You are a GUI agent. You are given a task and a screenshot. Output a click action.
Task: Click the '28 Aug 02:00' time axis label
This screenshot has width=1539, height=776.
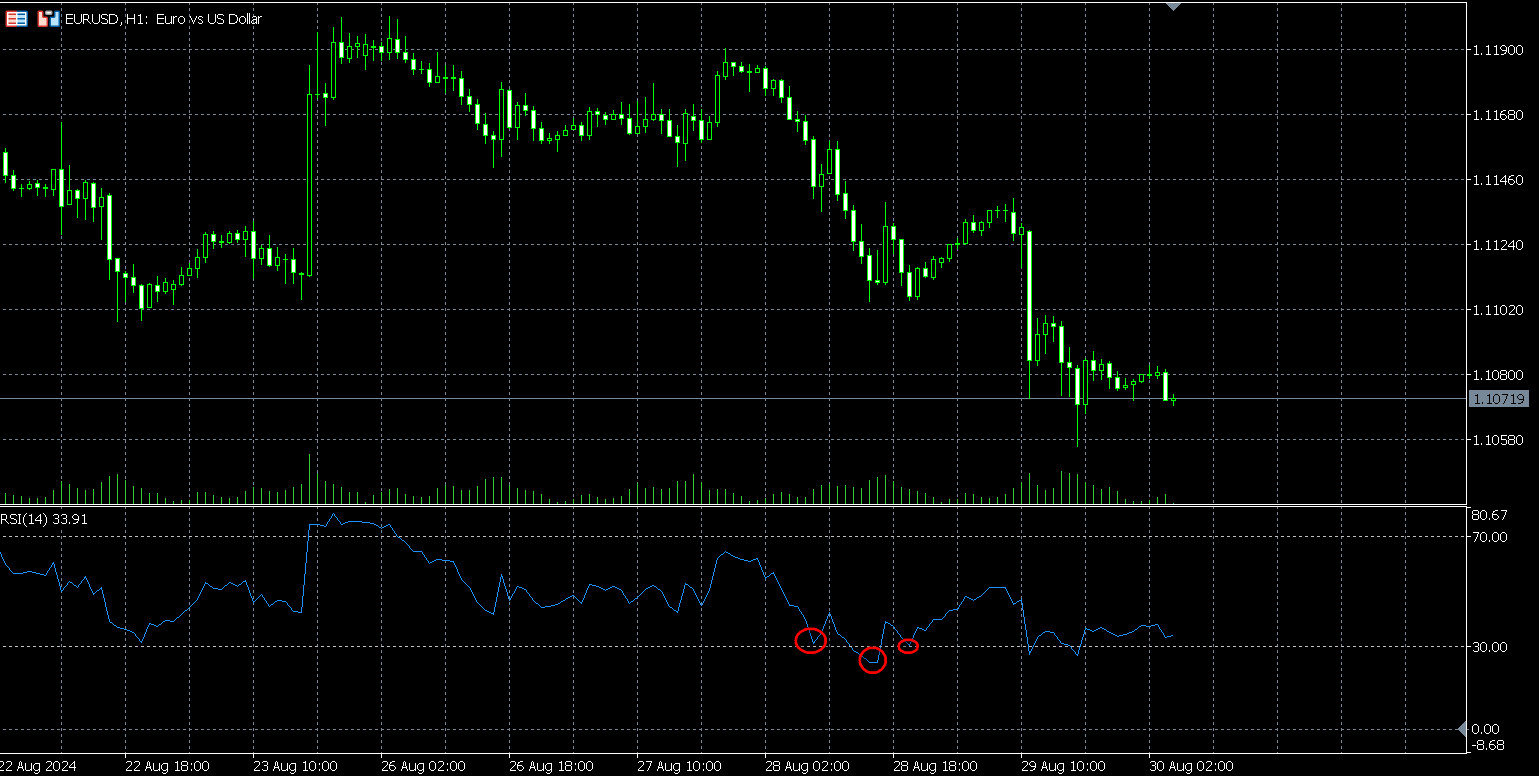[807, 766]
